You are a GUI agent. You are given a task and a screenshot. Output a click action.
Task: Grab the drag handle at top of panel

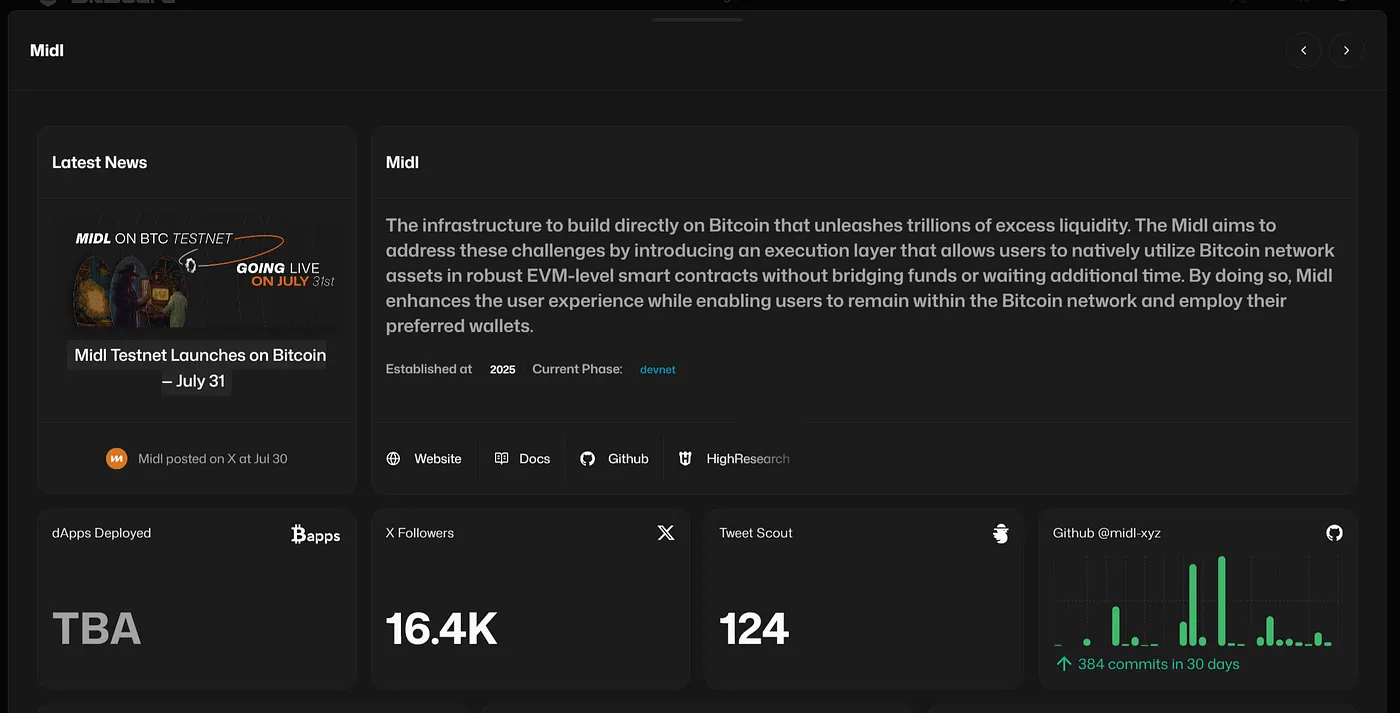[697, 19]
